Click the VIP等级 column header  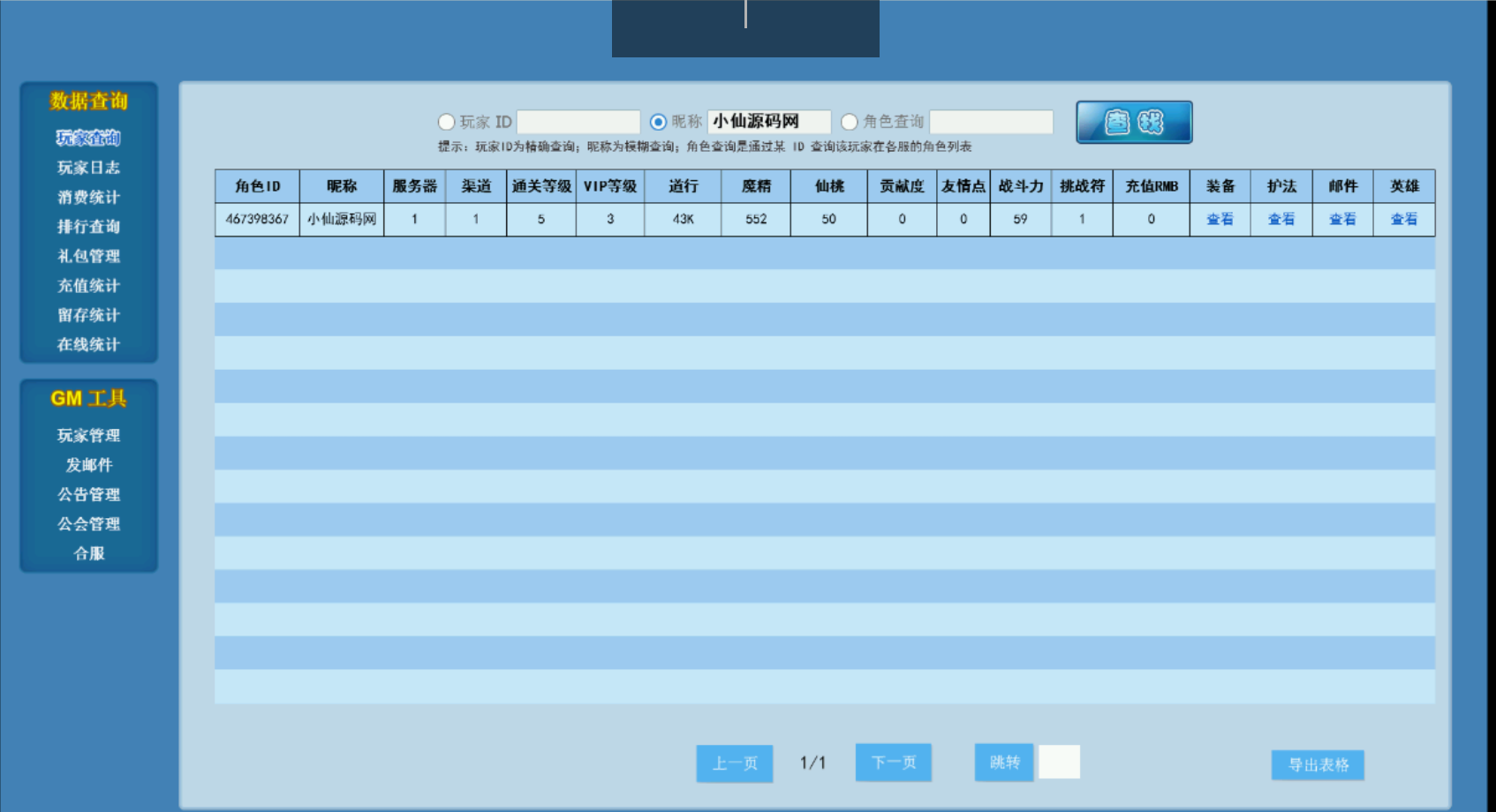(x=610, y=186)
